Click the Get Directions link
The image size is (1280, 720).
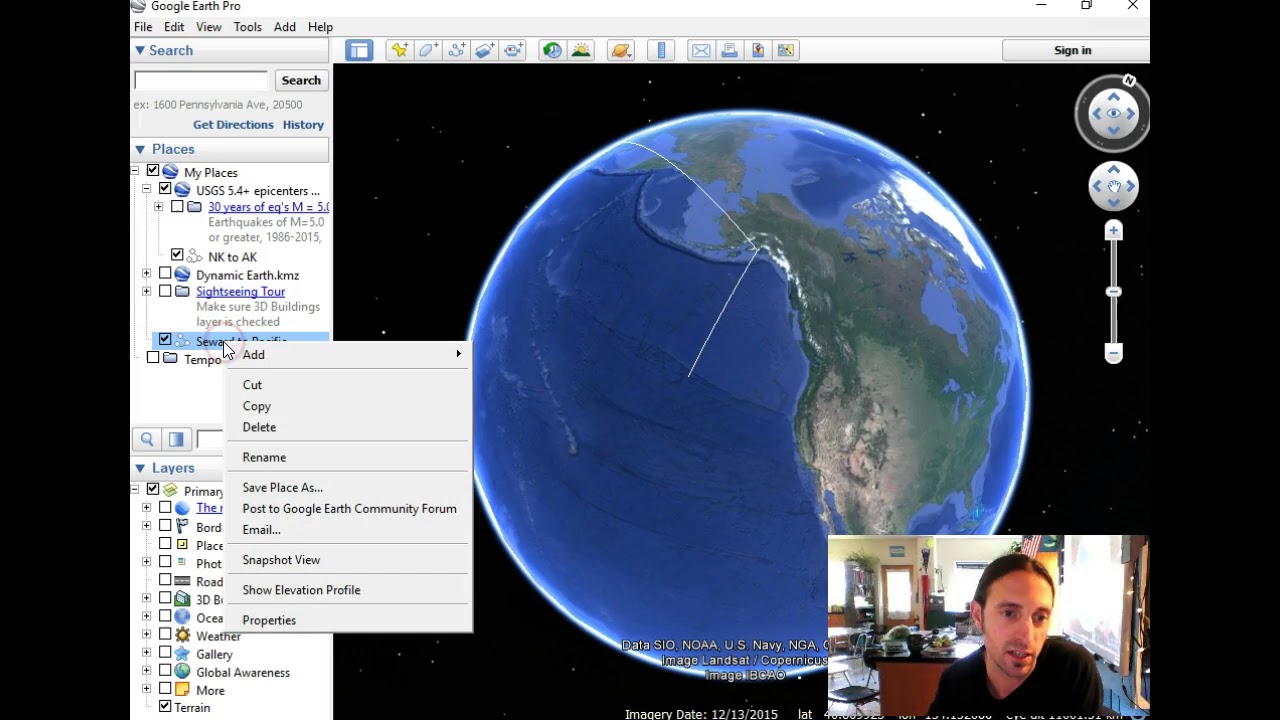[233, 125]
